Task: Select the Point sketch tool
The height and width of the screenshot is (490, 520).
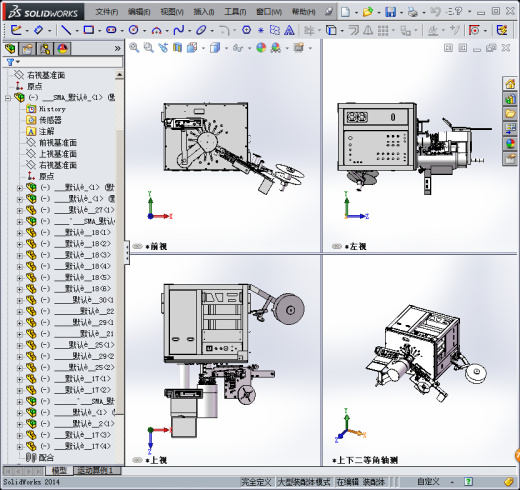Action: (x=261, y=31)
